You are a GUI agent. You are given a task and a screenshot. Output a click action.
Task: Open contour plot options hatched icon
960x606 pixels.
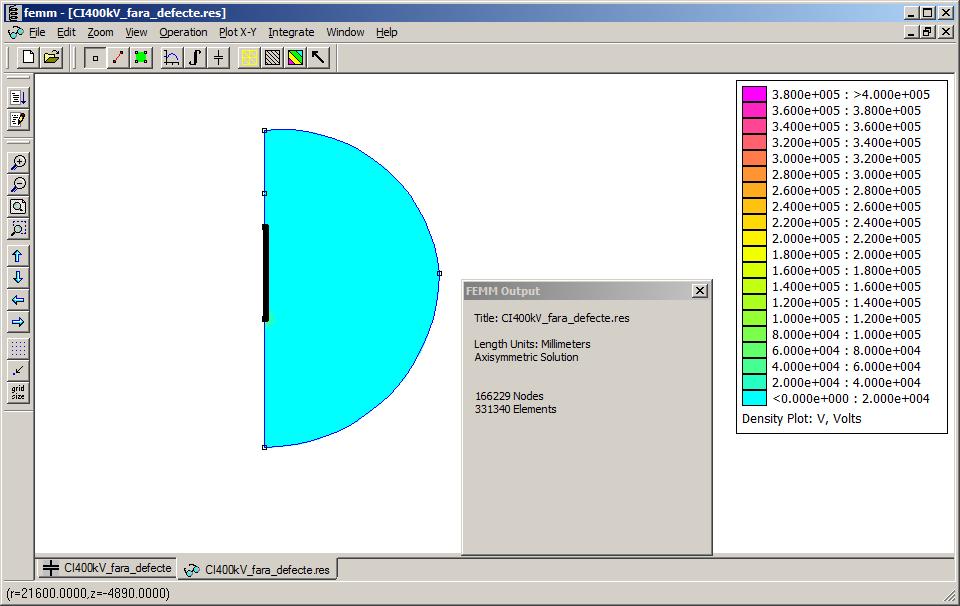(x=272, y=58)
